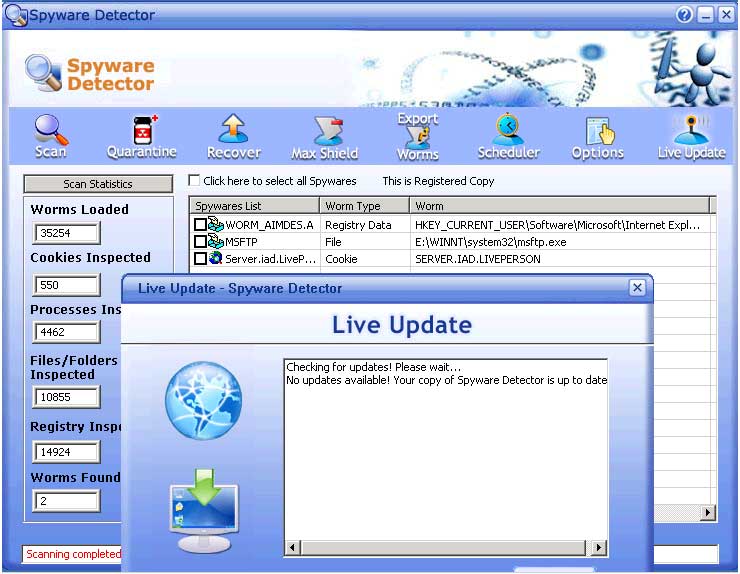The height and width of the screenshot is (574, 740).
Task: Select the Export Worms tool
Action: (418, 137)
